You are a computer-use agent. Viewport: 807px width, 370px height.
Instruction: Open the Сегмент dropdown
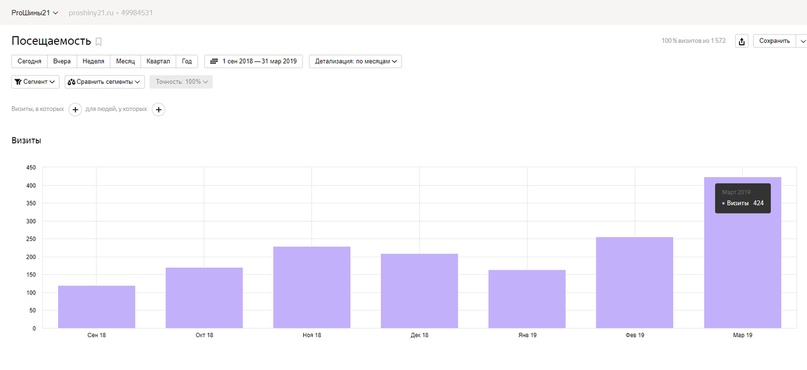[x=36, y=82]
